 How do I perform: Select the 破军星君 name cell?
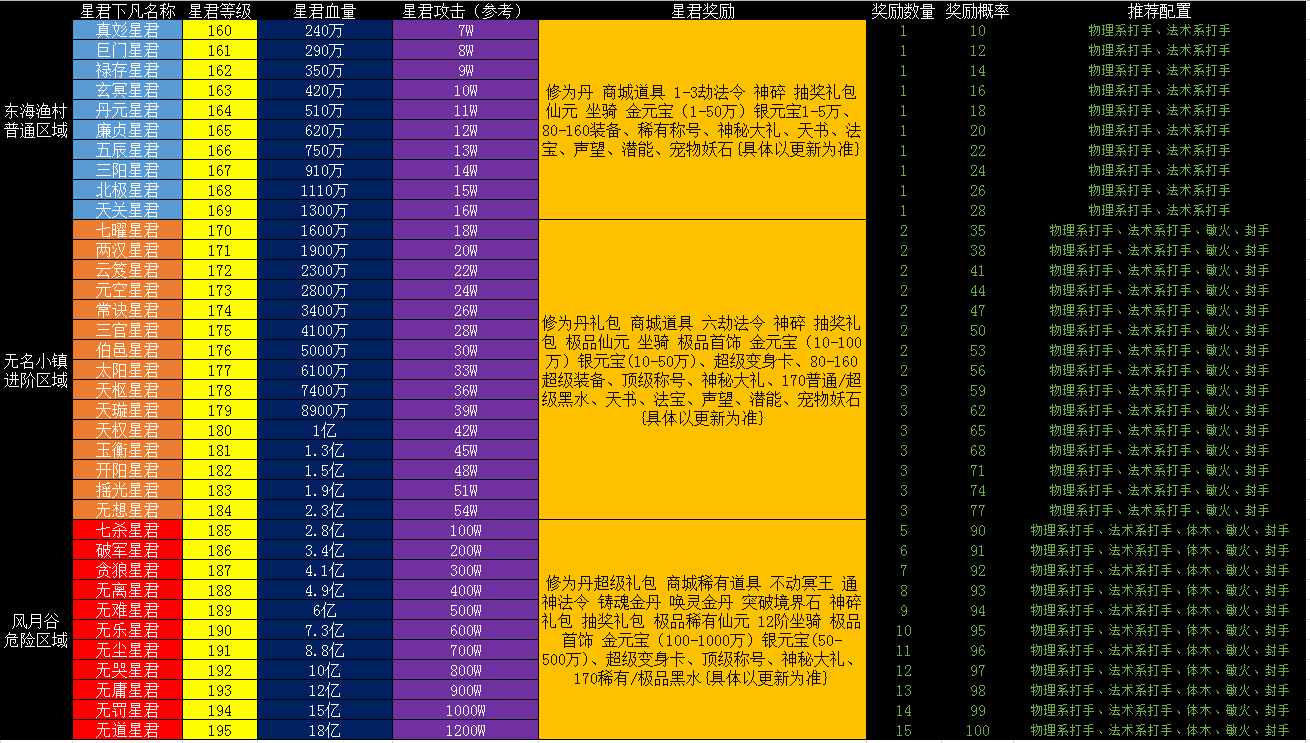pyautogui.click(x=128, y=550)
